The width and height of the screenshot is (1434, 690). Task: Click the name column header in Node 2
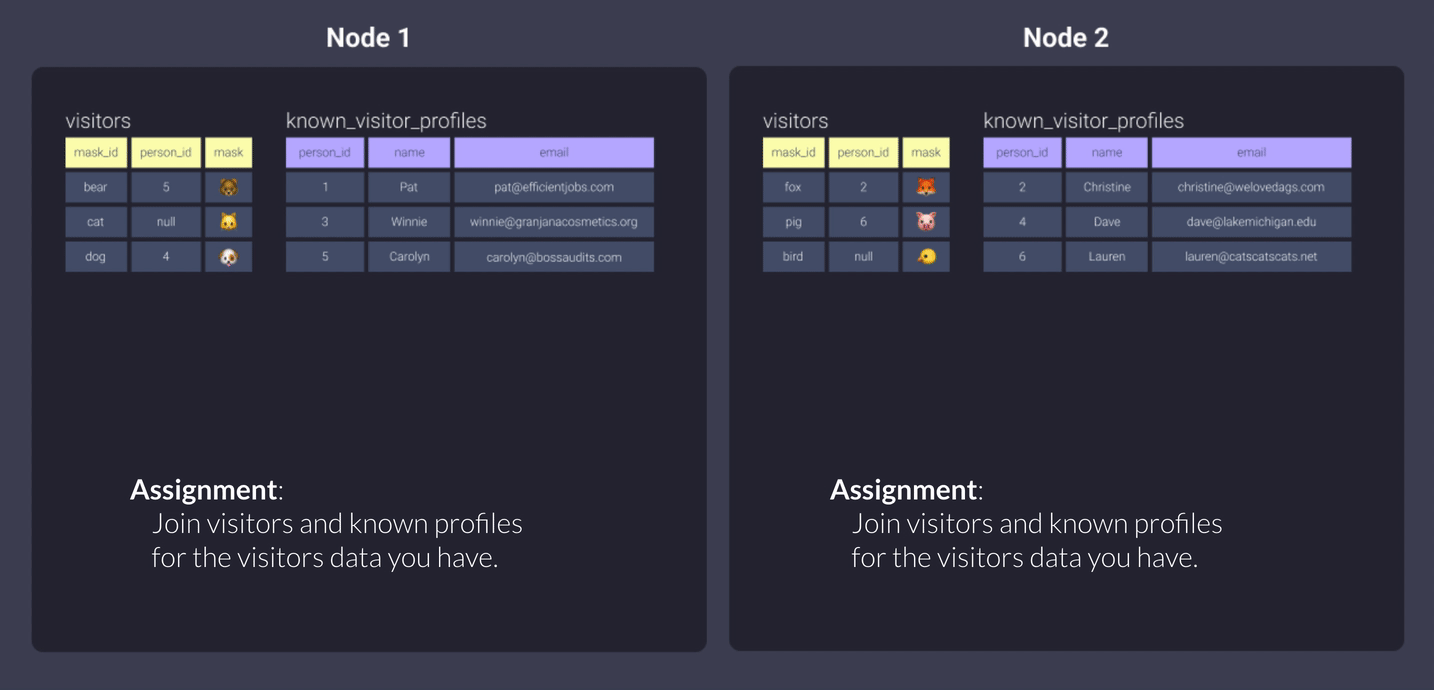pos(1106,153)
